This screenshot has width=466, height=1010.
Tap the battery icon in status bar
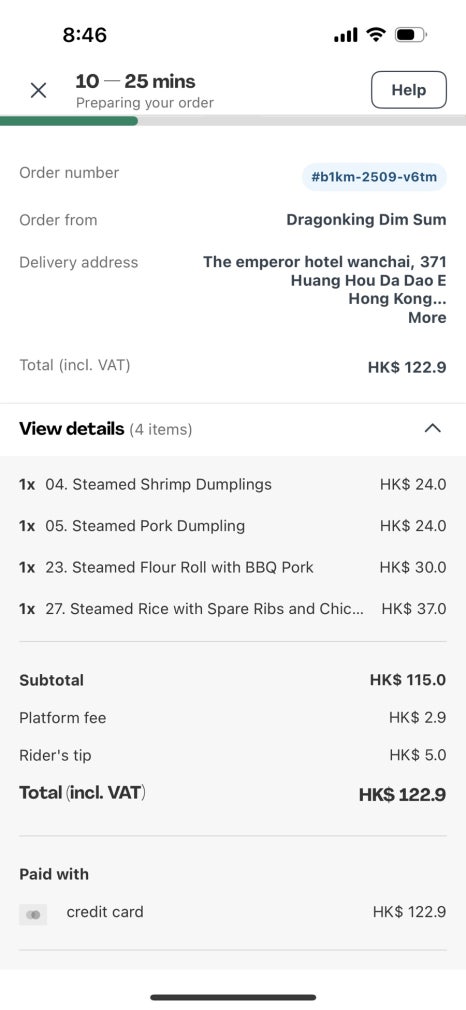[411, 34]
